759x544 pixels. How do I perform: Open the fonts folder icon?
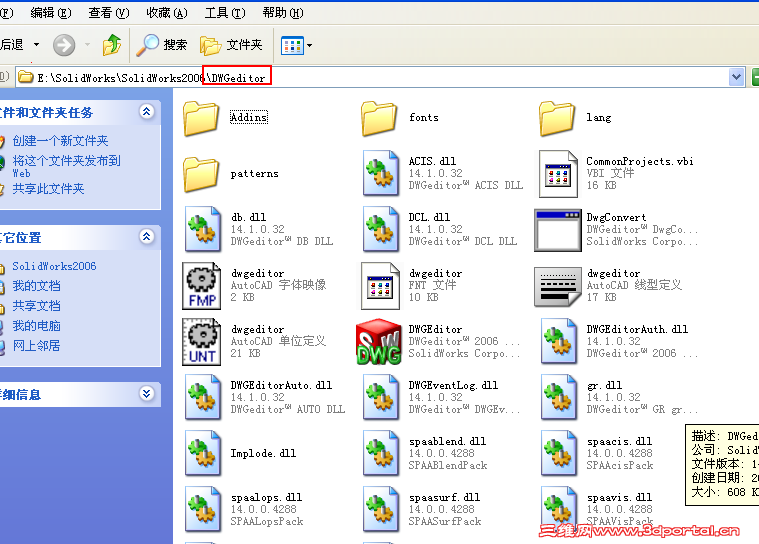click(379, 118)
